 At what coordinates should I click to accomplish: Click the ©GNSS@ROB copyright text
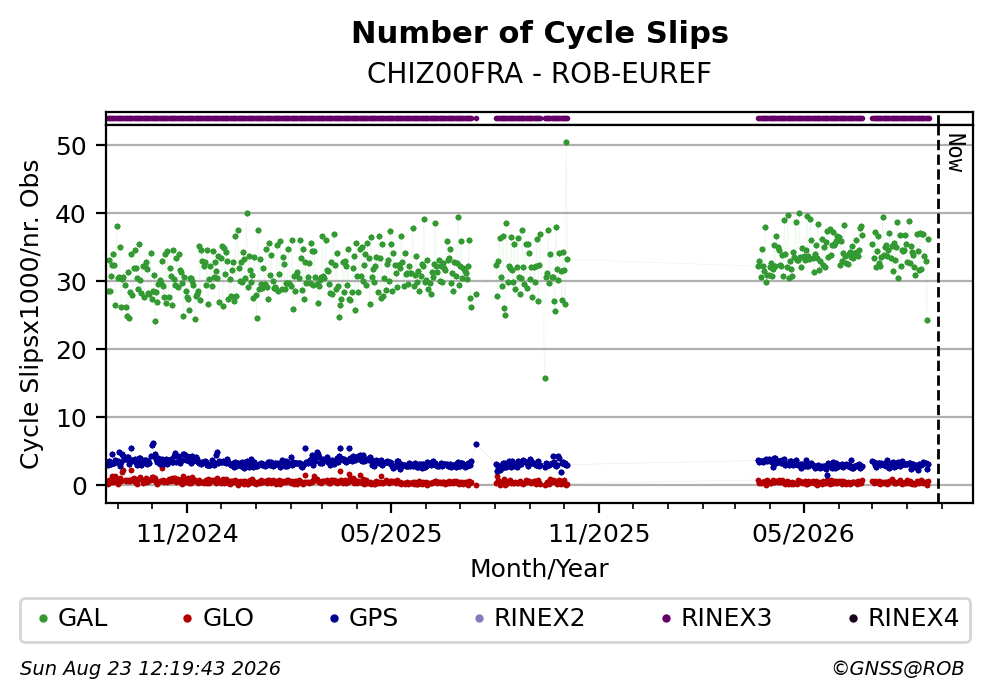[x=898, y=669]
